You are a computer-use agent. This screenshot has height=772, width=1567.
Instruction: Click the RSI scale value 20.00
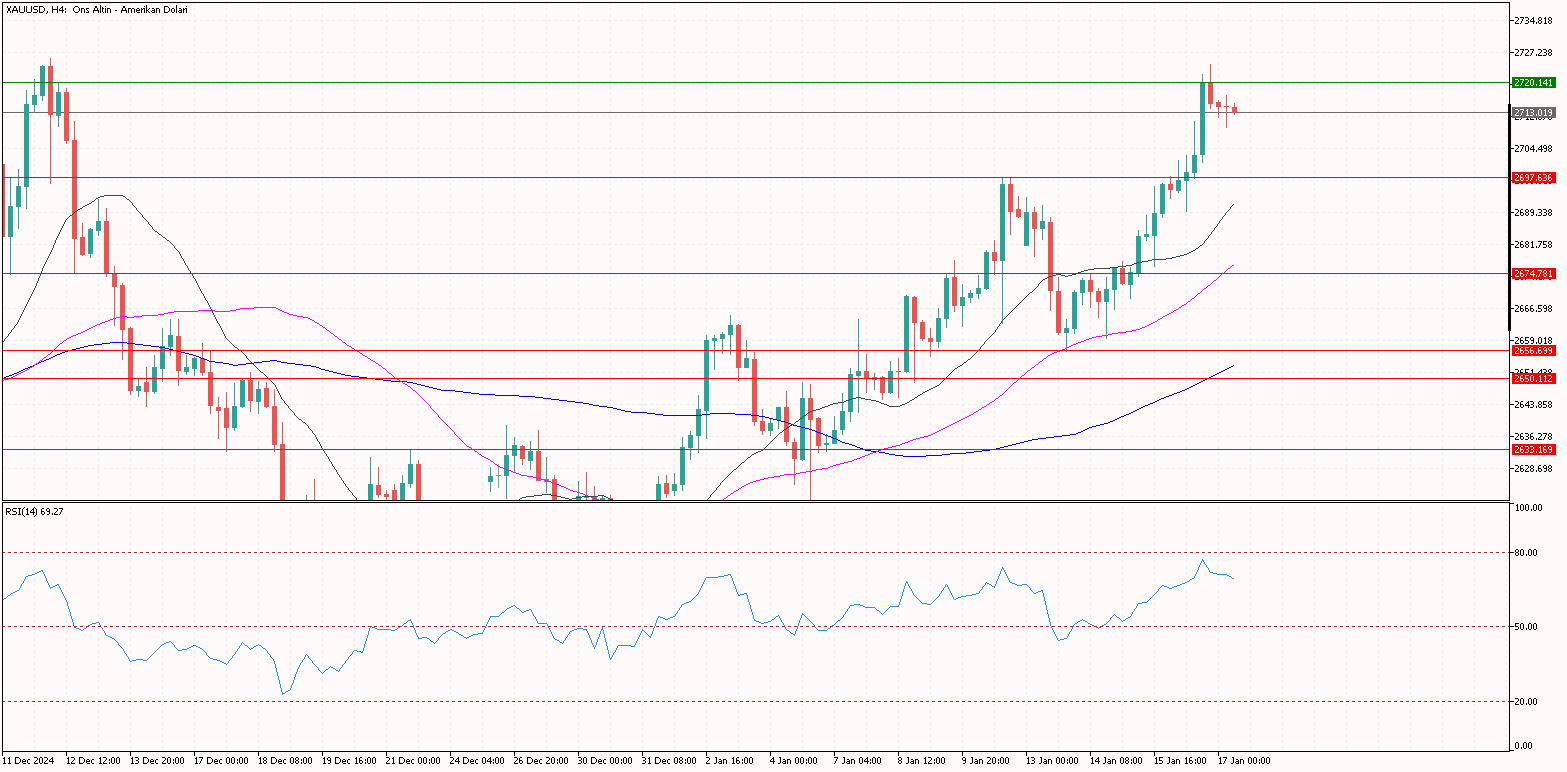pyautogui.click(x=1527, y=702)
